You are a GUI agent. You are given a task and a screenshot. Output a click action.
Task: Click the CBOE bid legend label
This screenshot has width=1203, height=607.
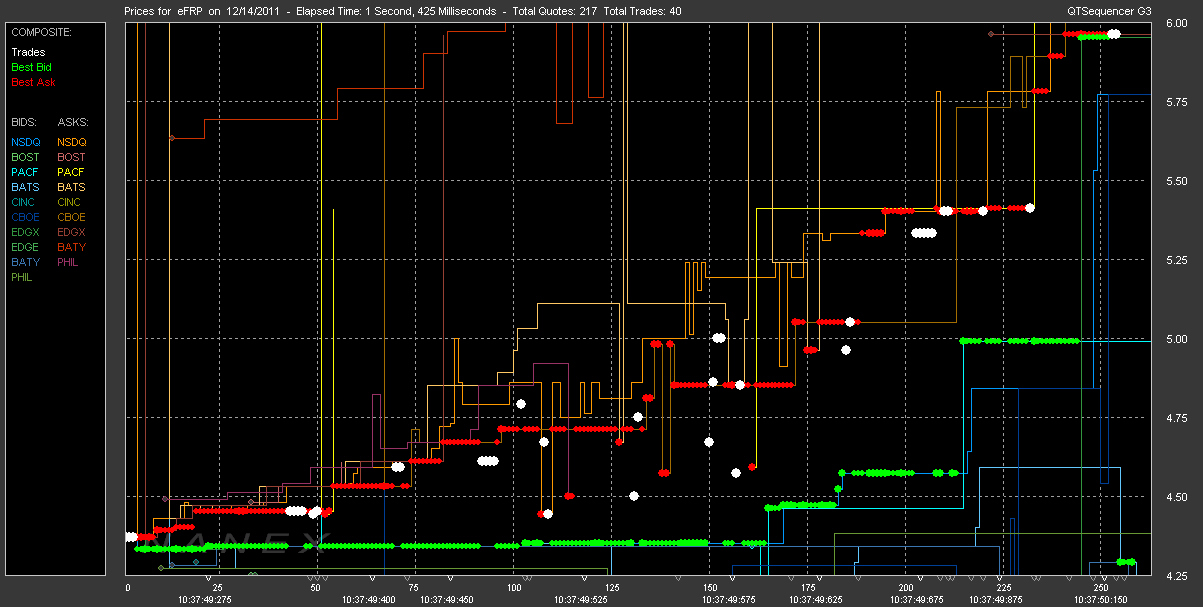click(25, 217)
